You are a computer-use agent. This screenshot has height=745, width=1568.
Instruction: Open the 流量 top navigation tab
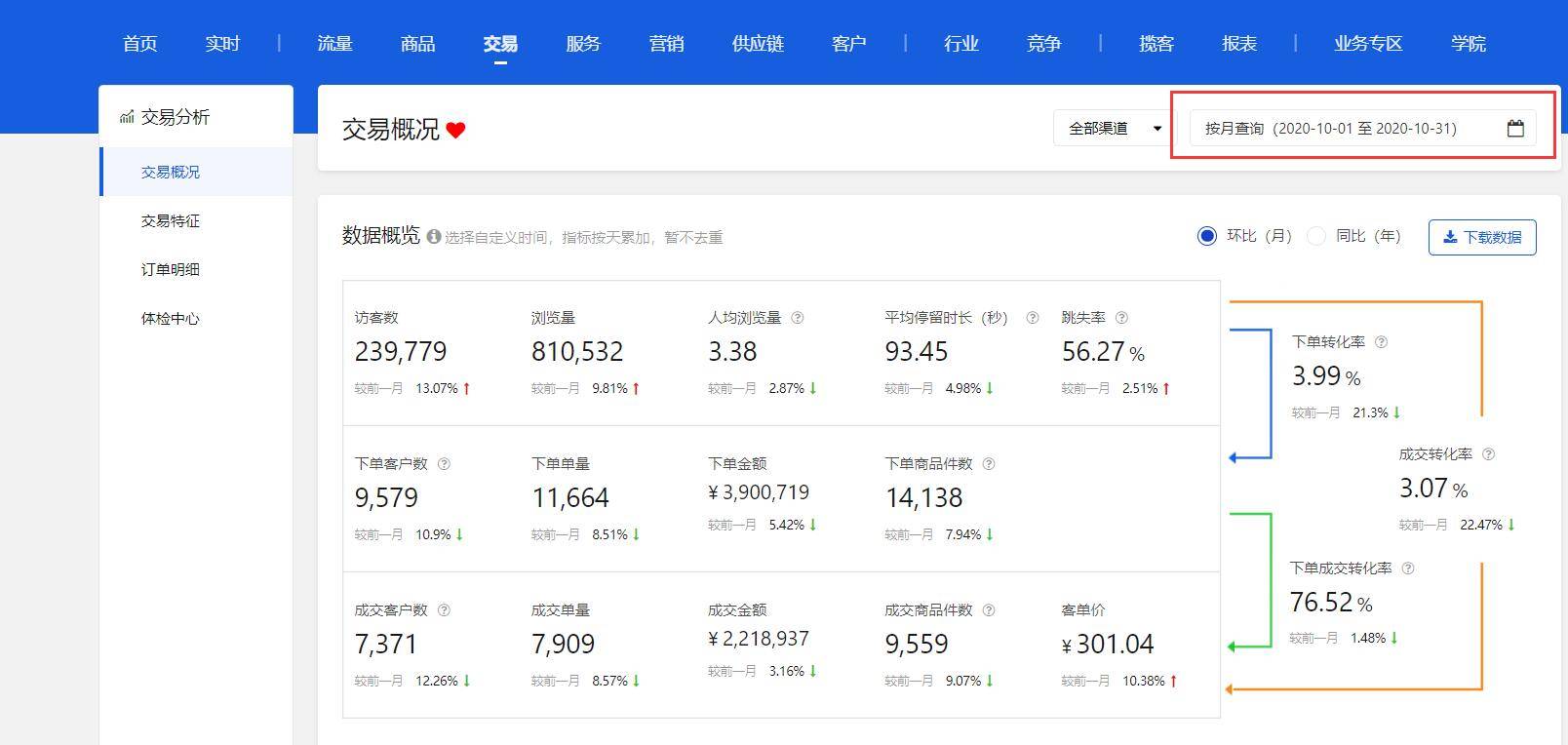[334, 44]
